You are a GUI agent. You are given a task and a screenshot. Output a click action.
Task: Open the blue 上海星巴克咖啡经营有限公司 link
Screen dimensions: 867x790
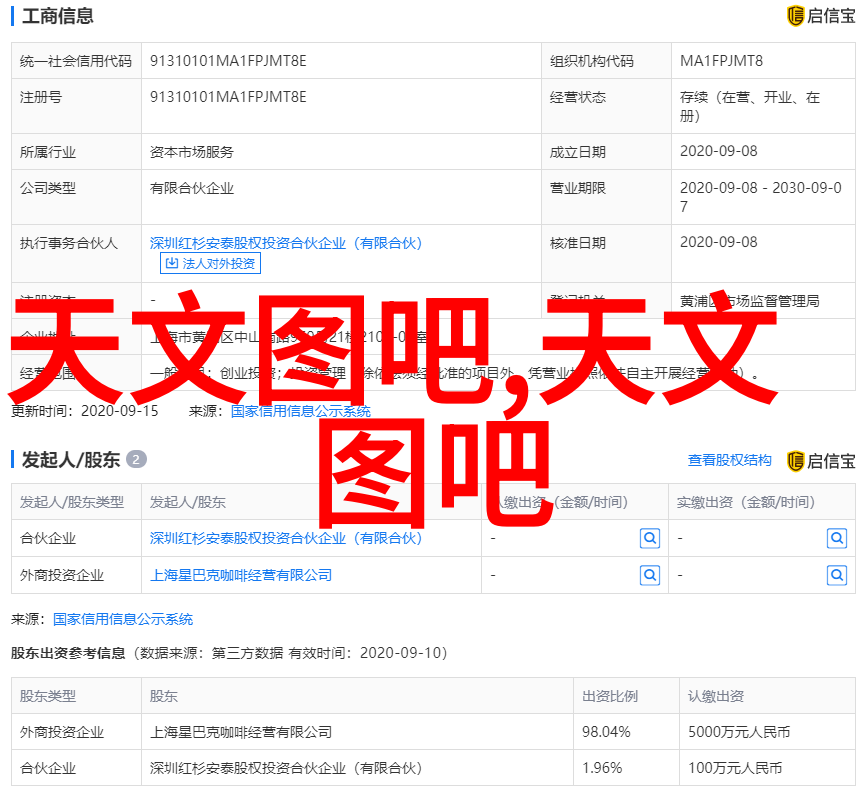241,576
